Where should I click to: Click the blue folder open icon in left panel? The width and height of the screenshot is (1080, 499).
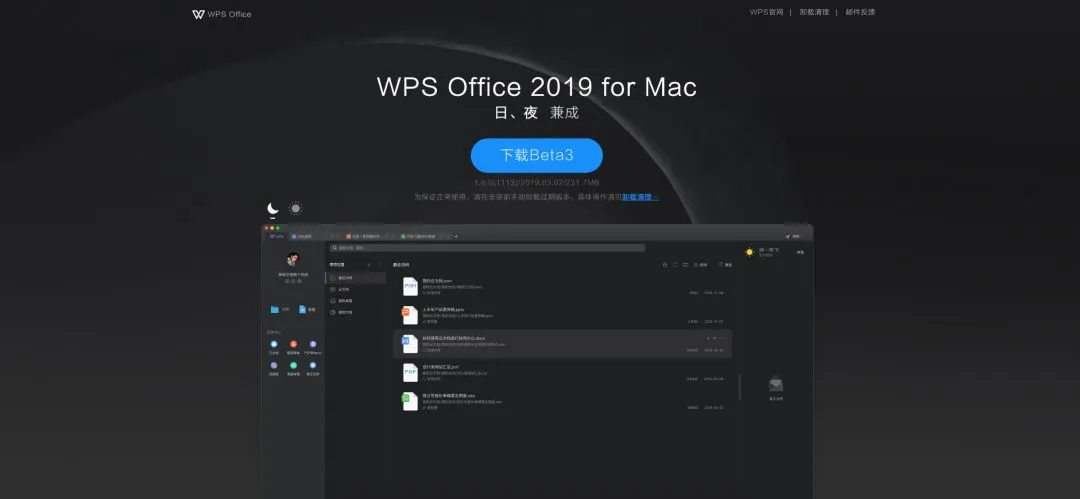[275, 309]
